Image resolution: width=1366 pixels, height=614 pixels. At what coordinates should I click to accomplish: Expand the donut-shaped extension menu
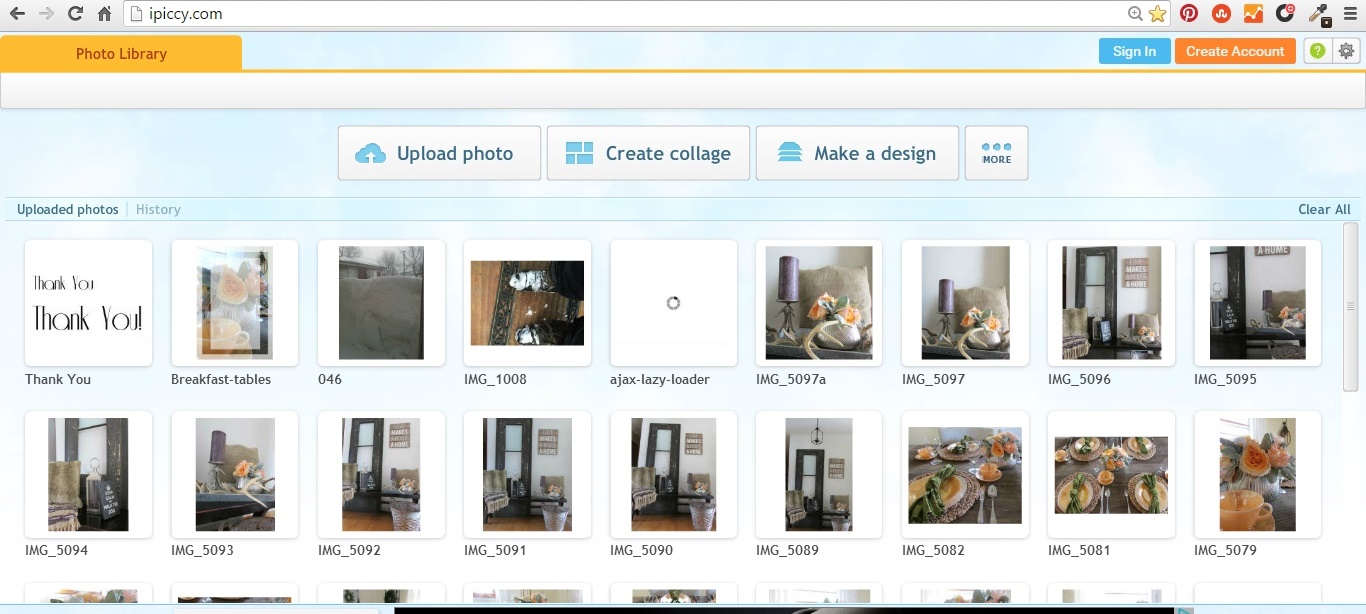1285,13
